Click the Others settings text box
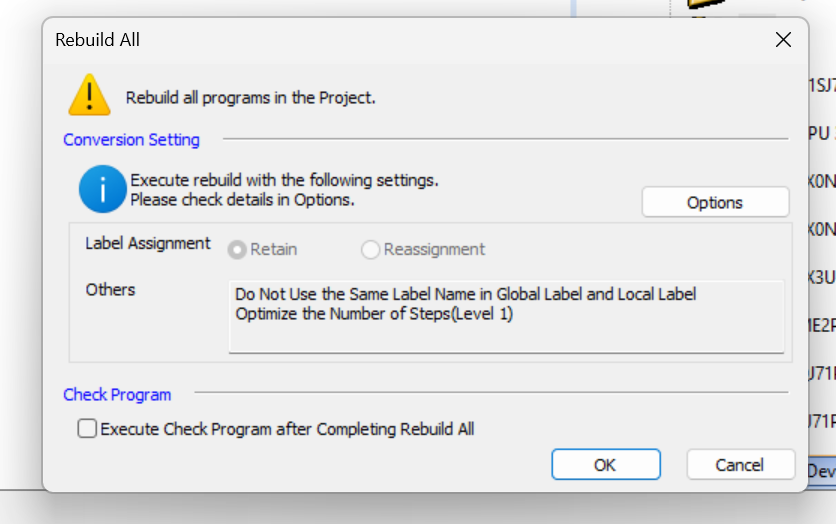This screenshot has height=524, width=836. click(506, 317)
